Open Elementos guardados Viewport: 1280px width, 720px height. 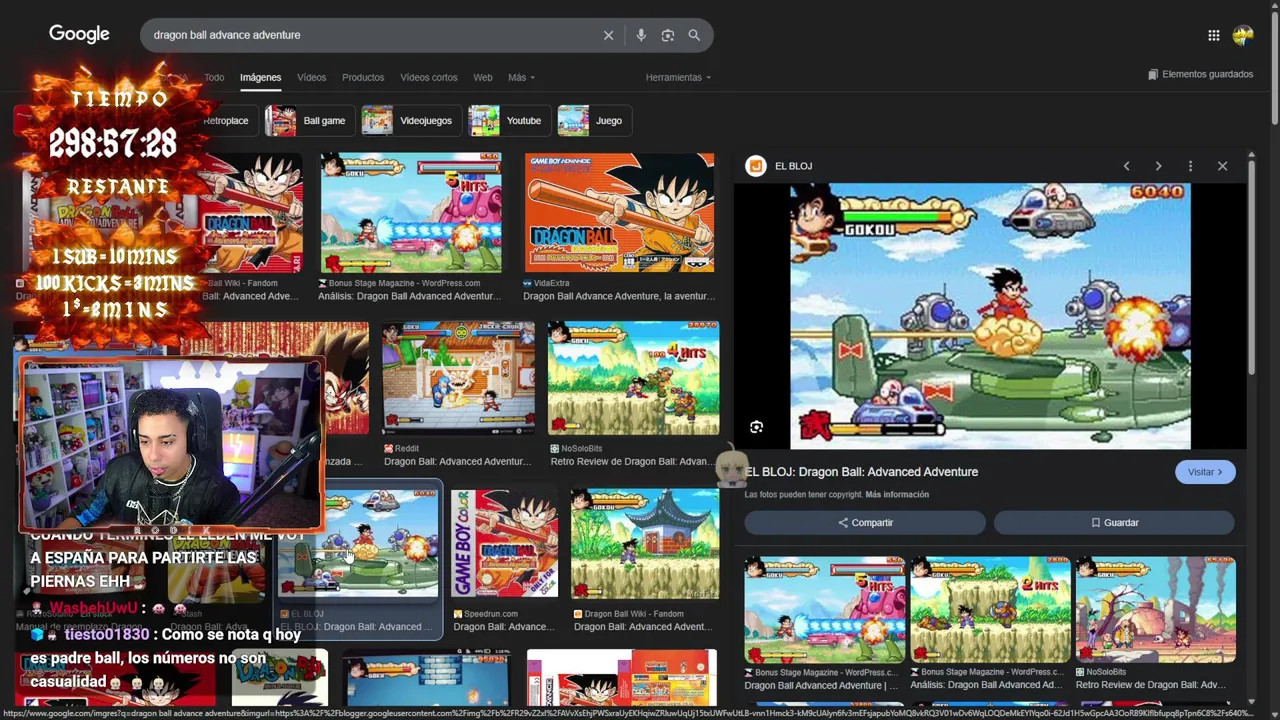coord(1200,74)
